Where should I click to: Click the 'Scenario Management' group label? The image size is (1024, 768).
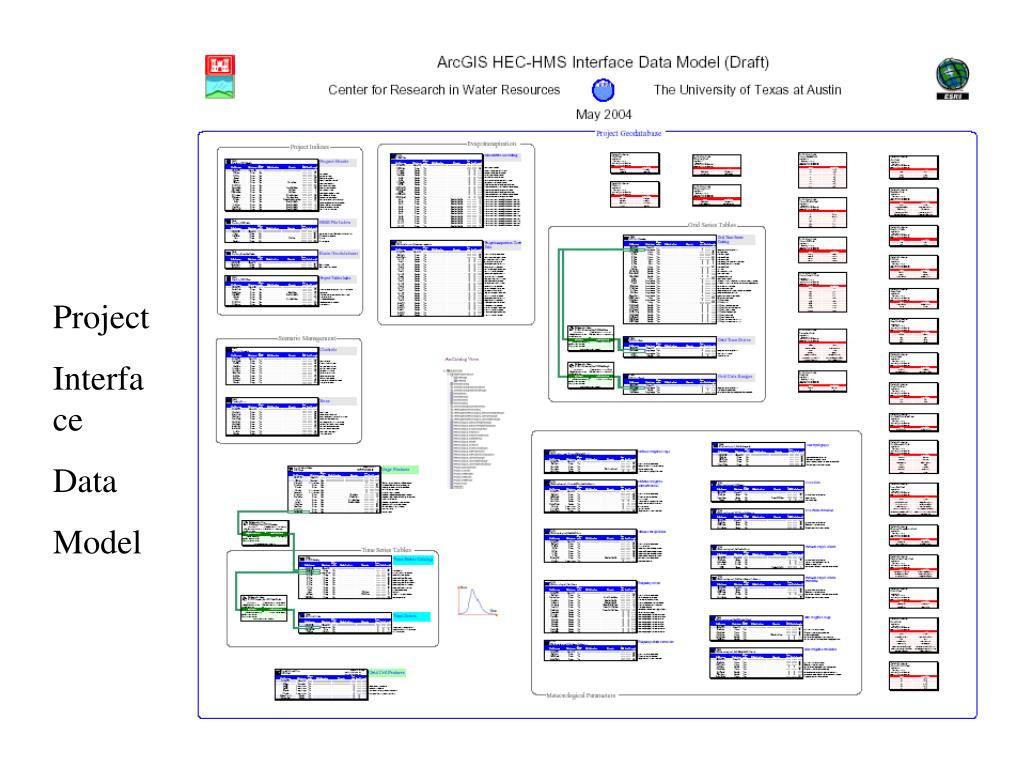coord(307,338)
